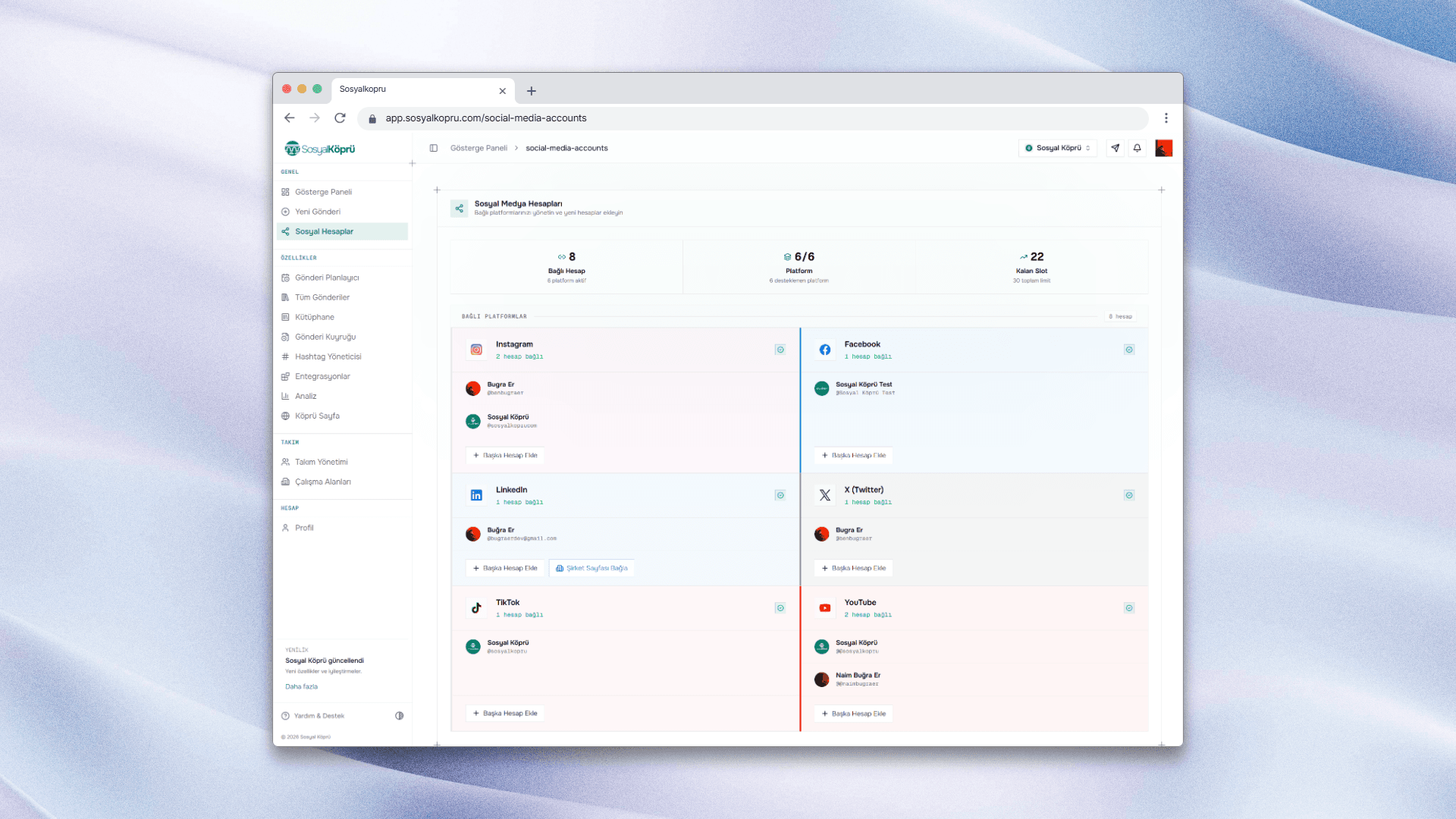Image resolution: width=1456 pixels, height=819 pixels.
Task: Open Tüm Gönderiler in the sidebar
Action: click(344, 298)
